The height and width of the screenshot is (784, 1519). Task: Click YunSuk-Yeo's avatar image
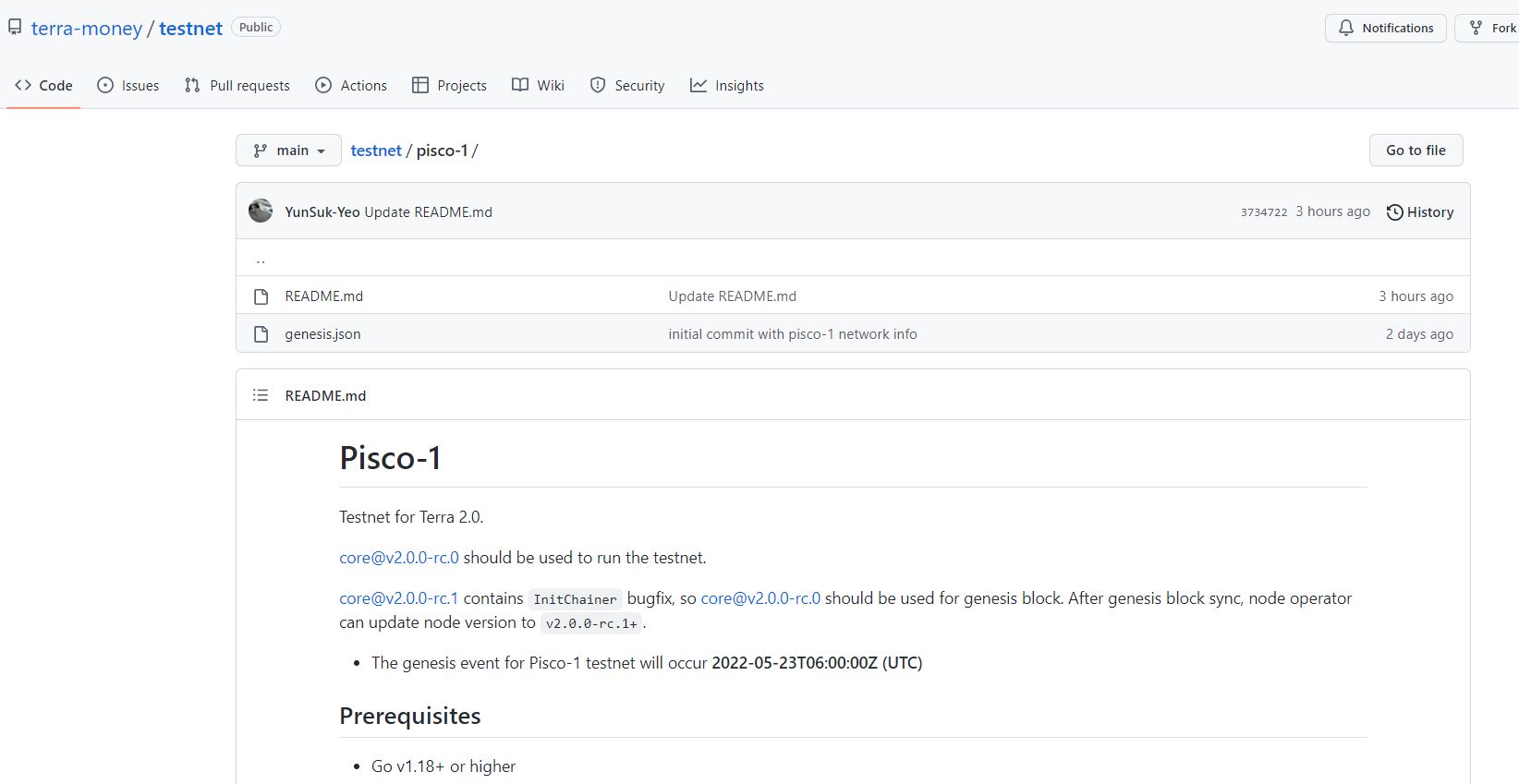261,211
